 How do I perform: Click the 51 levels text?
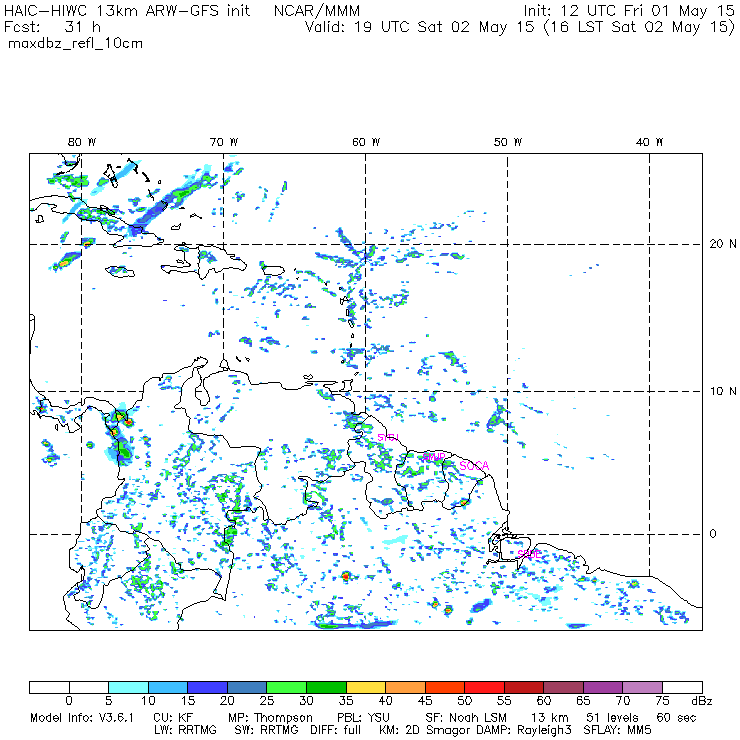[612, 718]
